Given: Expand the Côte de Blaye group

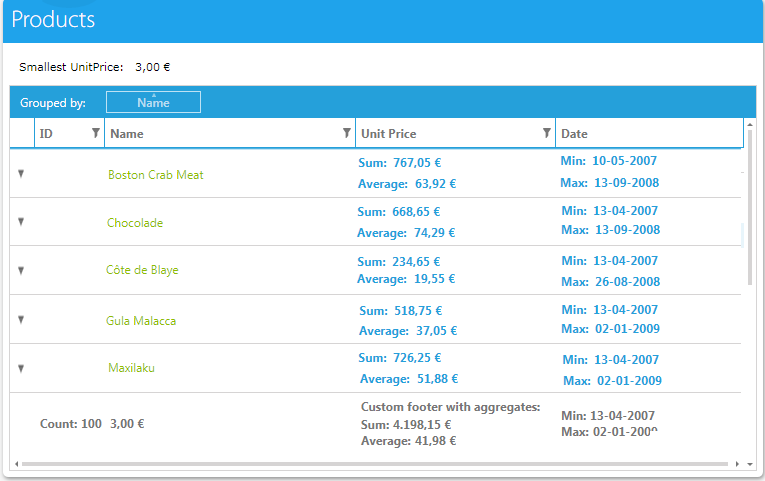Looking at the screenshot, I should coord(21,271).
